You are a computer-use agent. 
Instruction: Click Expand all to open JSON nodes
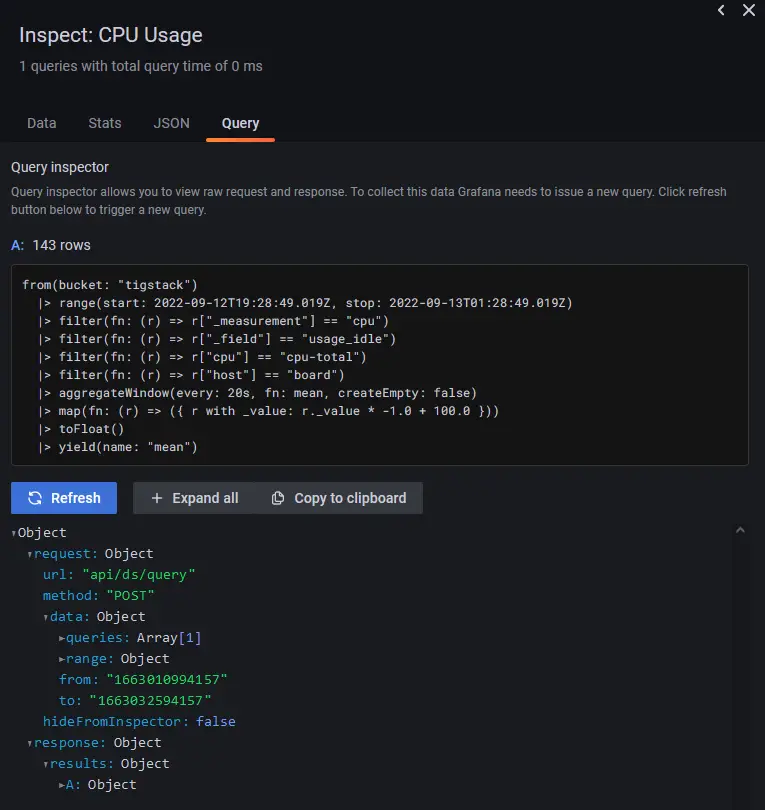point(193,497)
